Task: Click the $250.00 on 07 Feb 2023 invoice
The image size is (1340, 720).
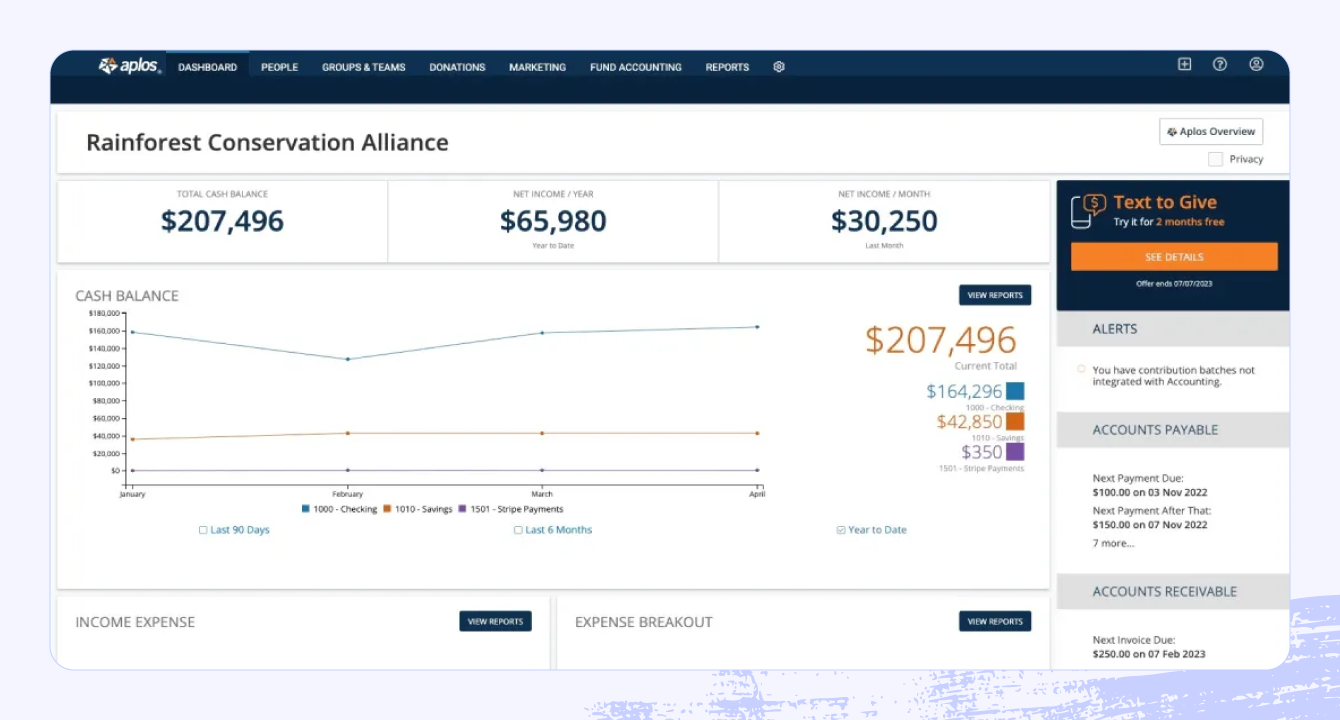Action: click(1149, 654)
